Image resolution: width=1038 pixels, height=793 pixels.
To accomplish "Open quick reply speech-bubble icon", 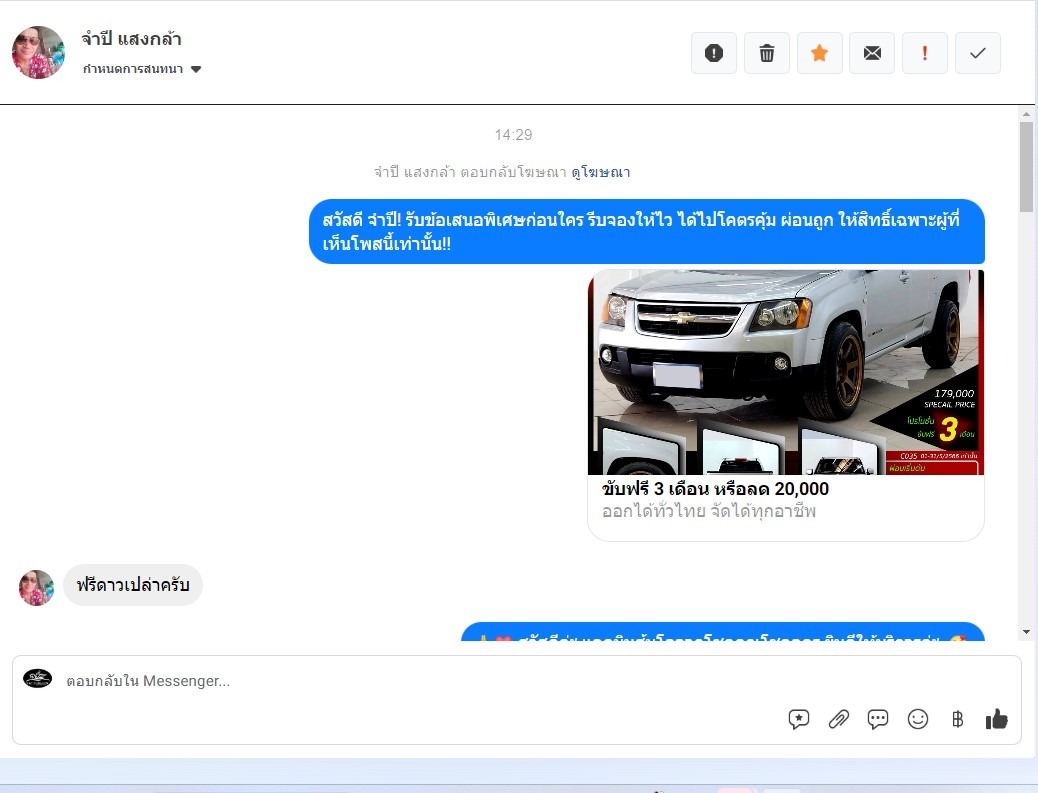I will pyautogui.click(x=878, y=719).
